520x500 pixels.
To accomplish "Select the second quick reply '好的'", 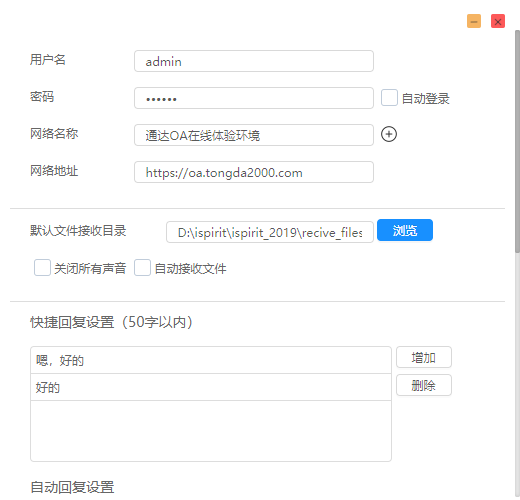I will tap(211, 387).
